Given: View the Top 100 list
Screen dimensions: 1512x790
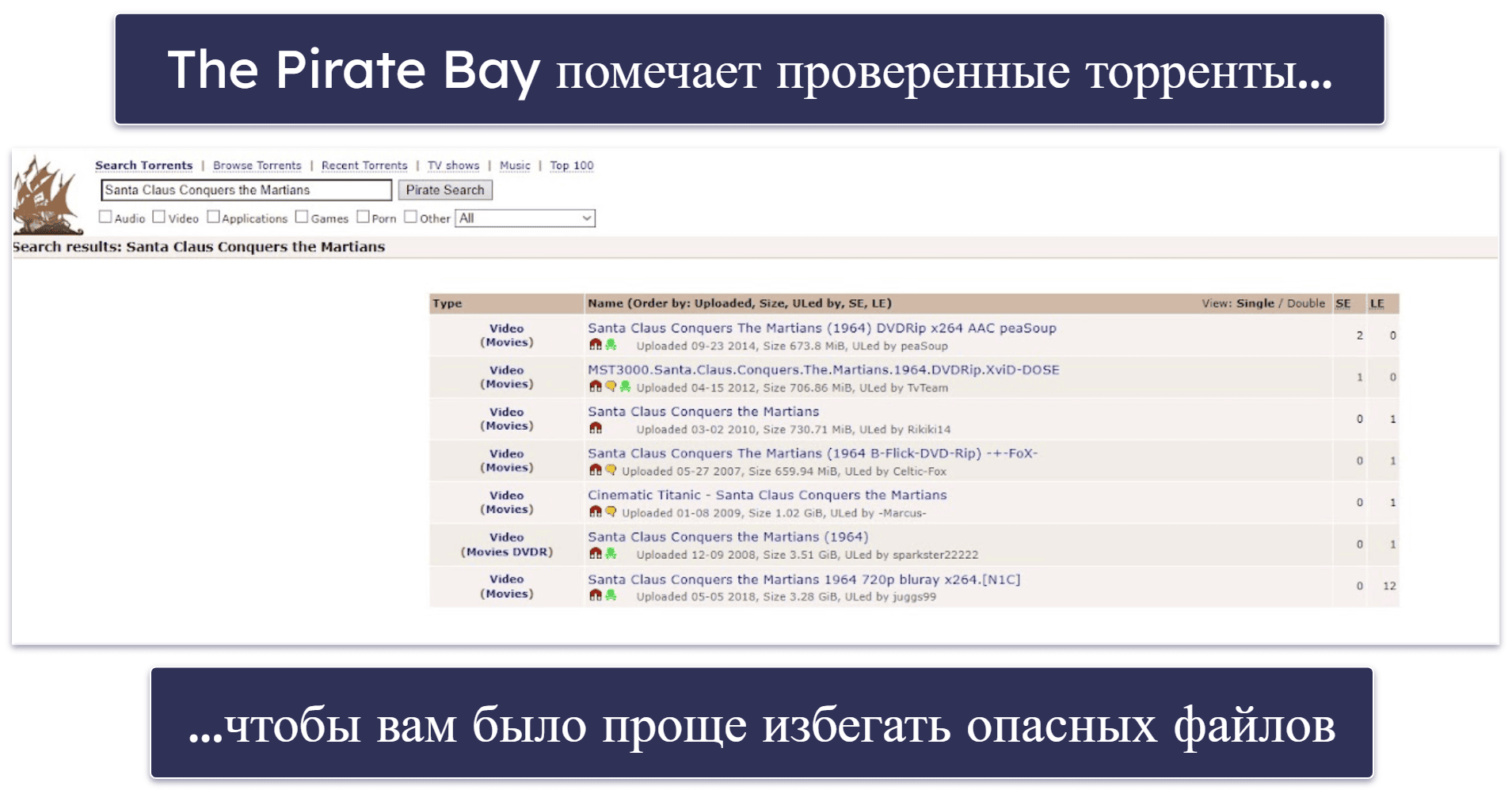Looking at the screenshot, I should 572,165.
